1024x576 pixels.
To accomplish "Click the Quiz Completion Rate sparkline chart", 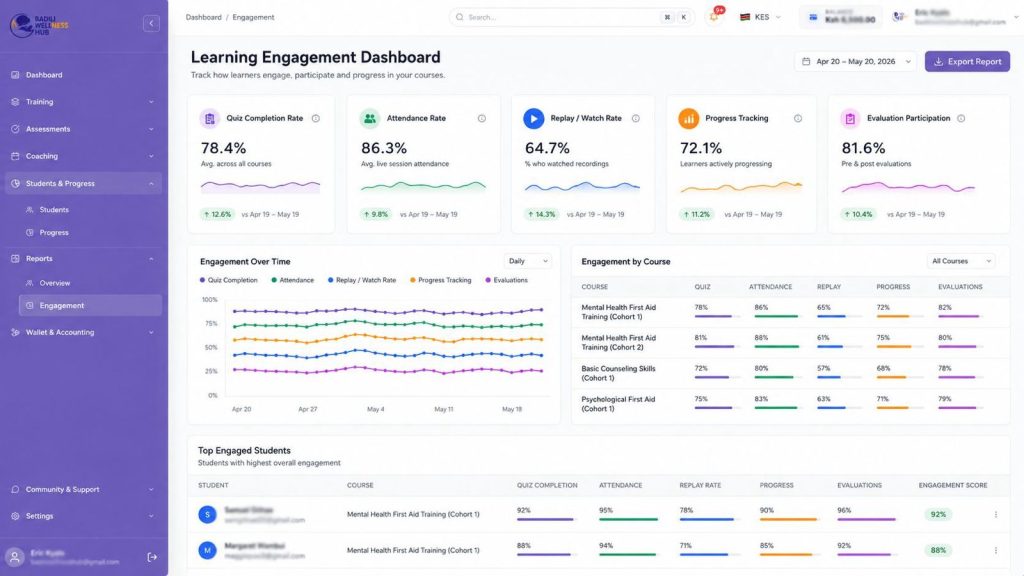I will pyautogui.click(x=261, y=187).
